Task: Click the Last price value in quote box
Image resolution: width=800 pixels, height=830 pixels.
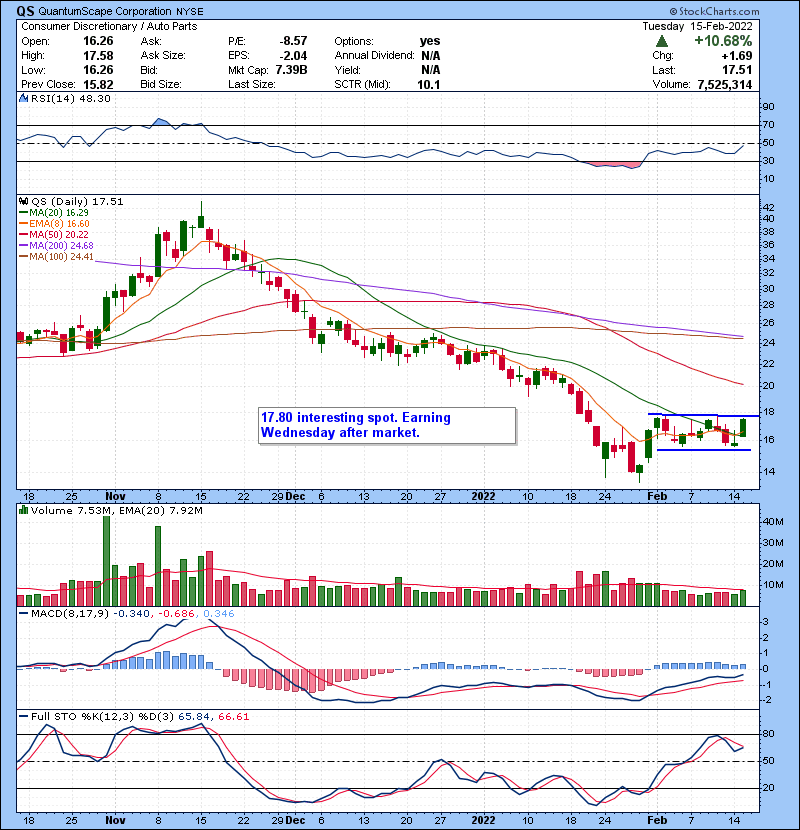Action: coord(737,70)
